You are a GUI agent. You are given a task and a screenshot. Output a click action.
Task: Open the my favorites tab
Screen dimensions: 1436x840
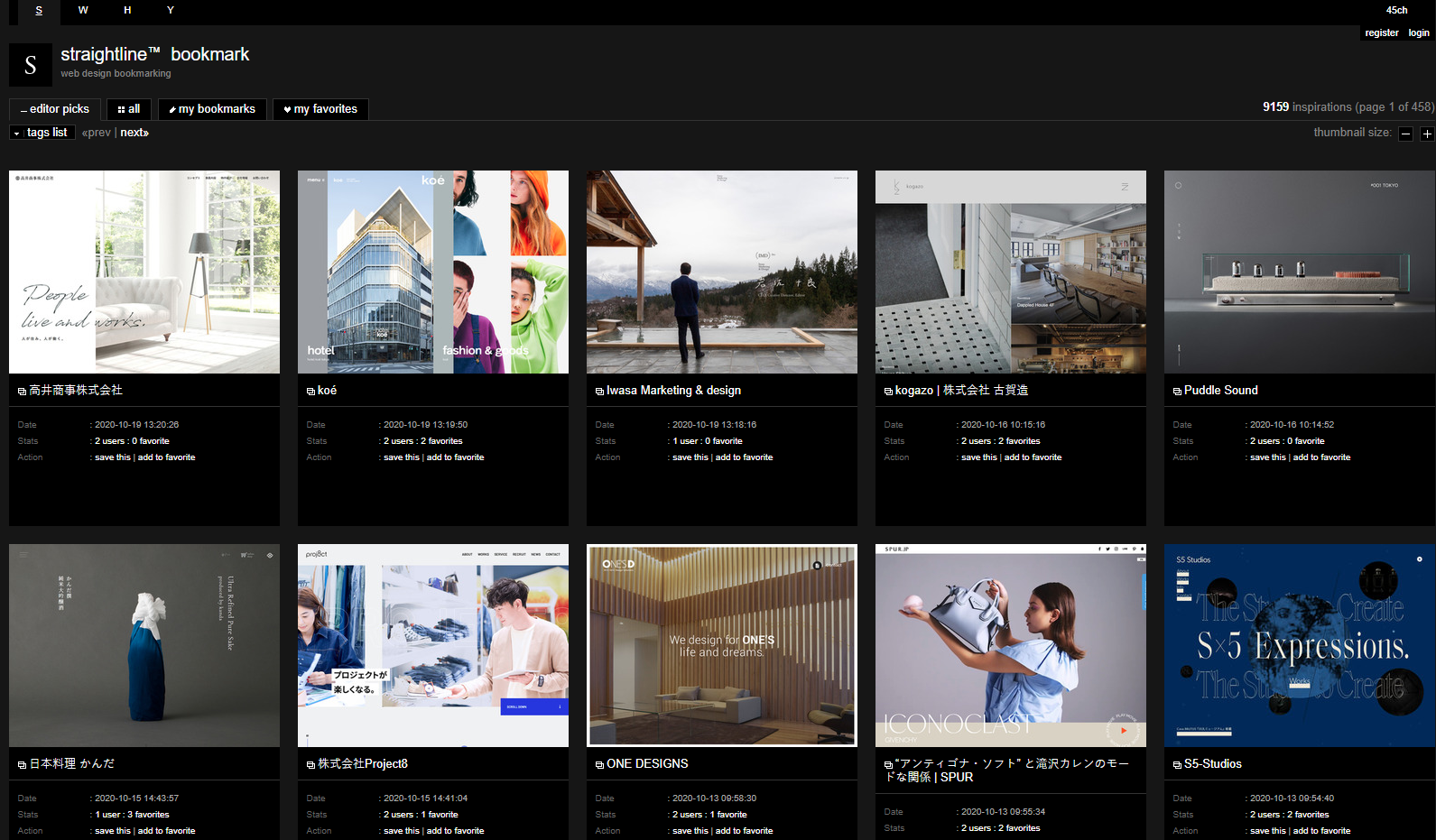tap(320, 109)
